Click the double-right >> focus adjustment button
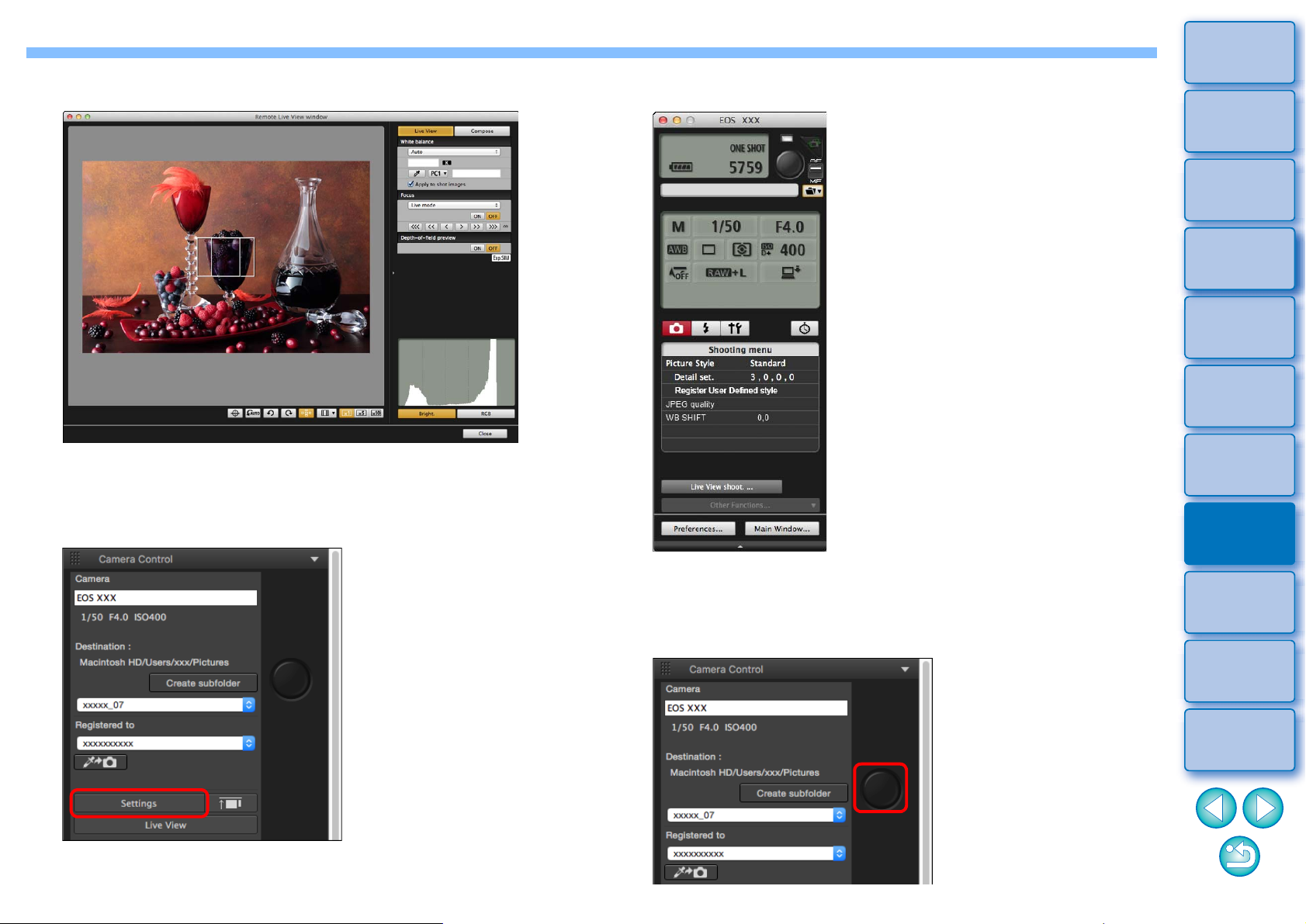 tap(477, 227)
